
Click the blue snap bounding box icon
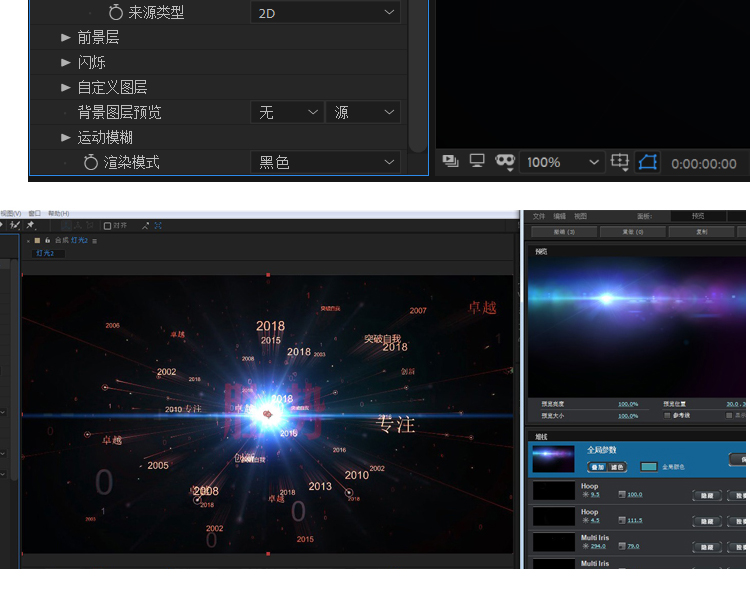tap(158, 226)
